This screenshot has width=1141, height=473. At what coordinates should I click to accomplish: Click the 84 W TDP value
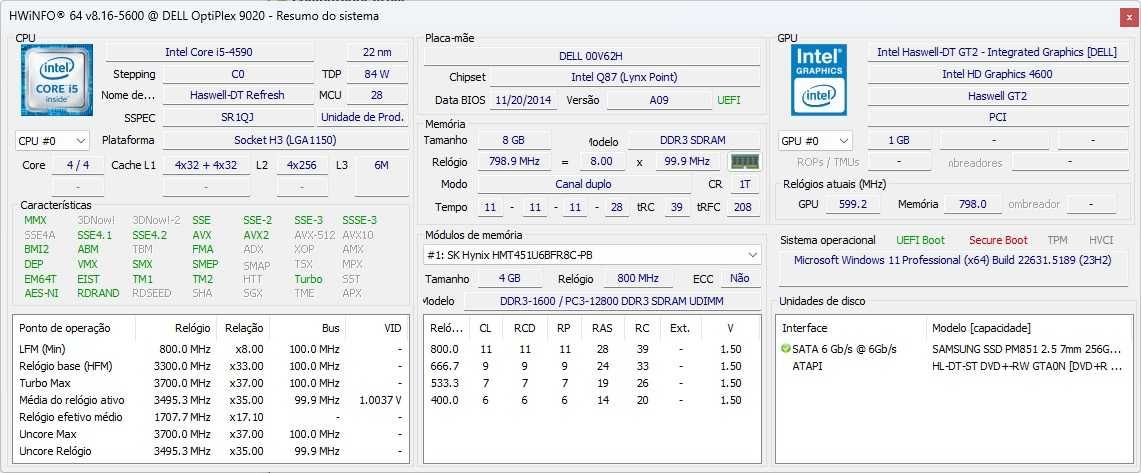[x=376, y=74]
